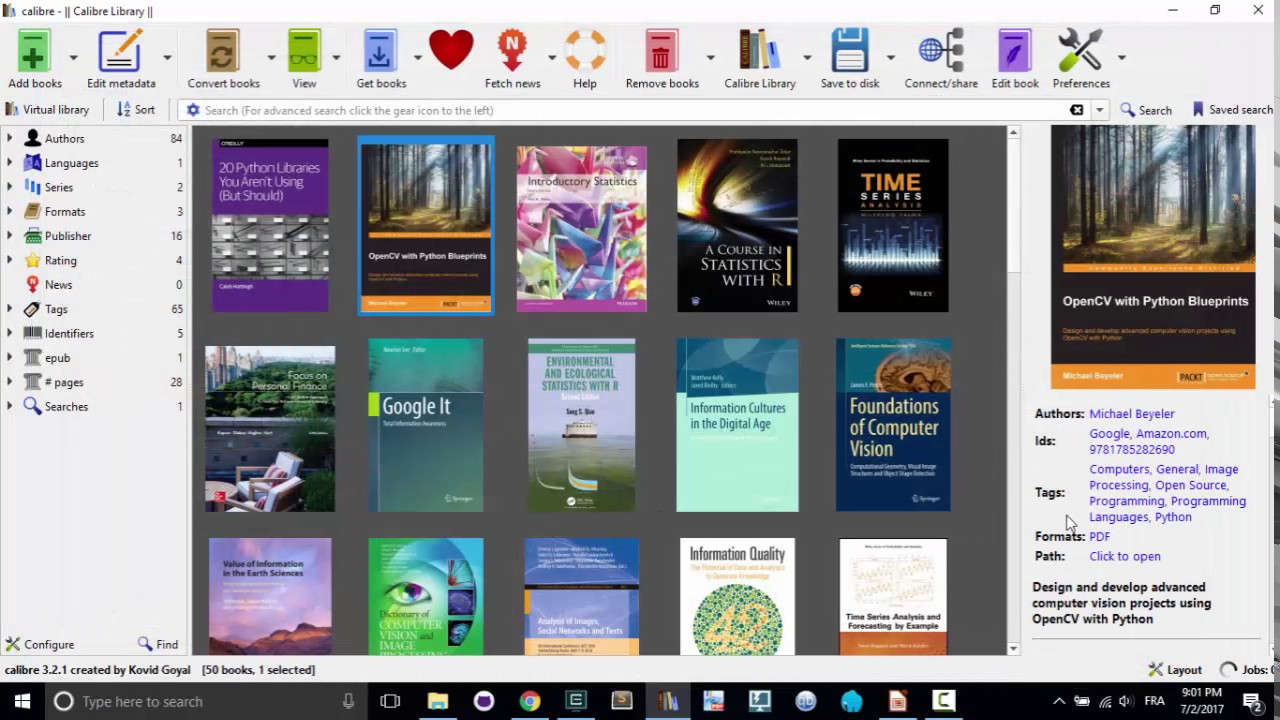Click the Sort button
The width and height of the screenshot is (1280, 720).
tap(136, 110)
